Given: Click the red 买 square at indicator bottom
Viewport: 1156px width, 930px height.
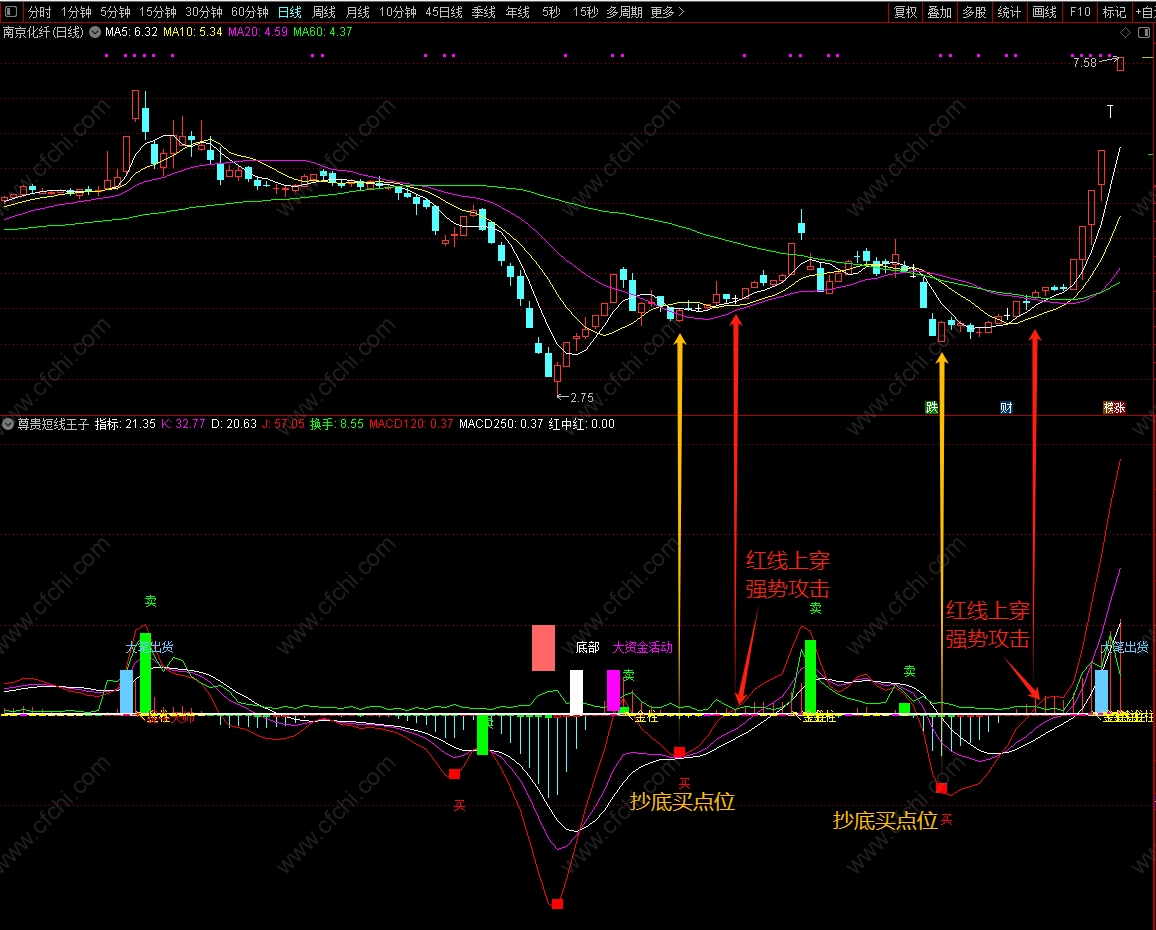Looking at the screenshot, I should tap(557, 903).
